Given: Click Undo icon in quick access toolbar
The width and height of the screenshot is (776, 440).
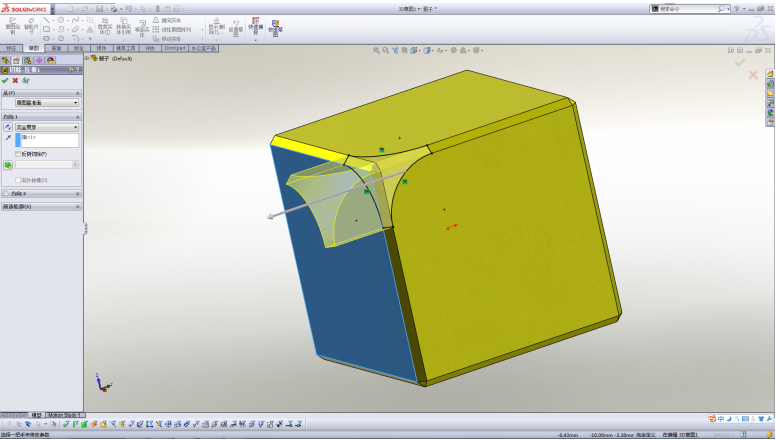Looking at the screenshot, I should (x=129, y=9).
